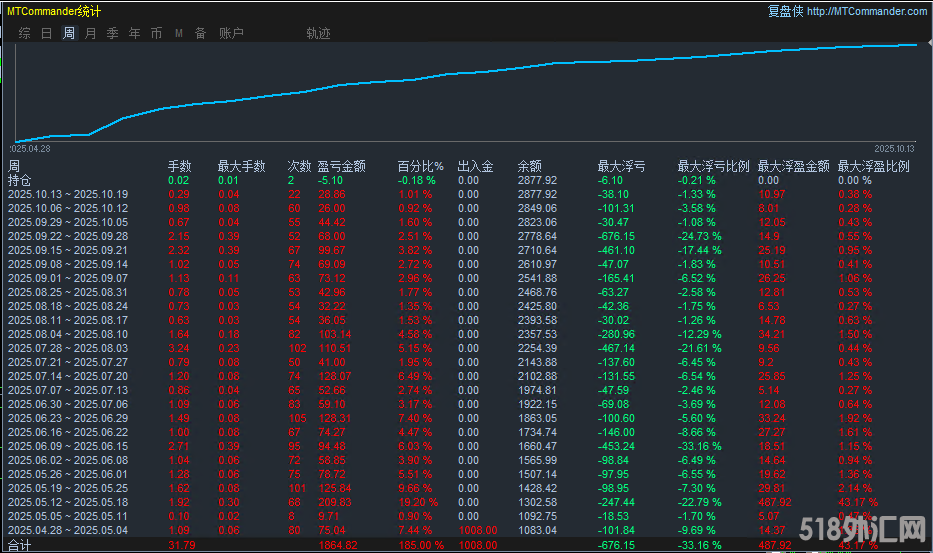Click the 轨迹 trajectory button
Screen dimensions: 933x553
coord(318,33)
